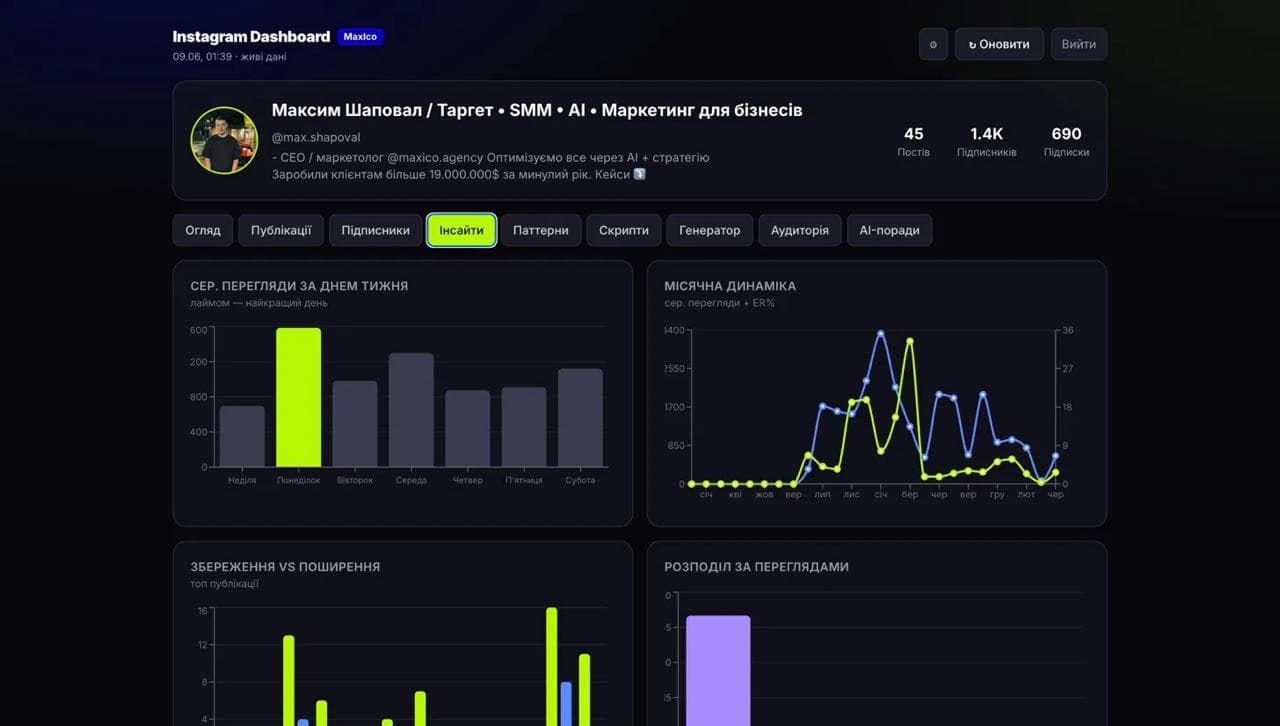Image resolution: width=1280 pixels, height=726 pixels.
Task: Click the МІСЯЧНА ДИНАМІКА chart heading
Action: tap(730, 286)
